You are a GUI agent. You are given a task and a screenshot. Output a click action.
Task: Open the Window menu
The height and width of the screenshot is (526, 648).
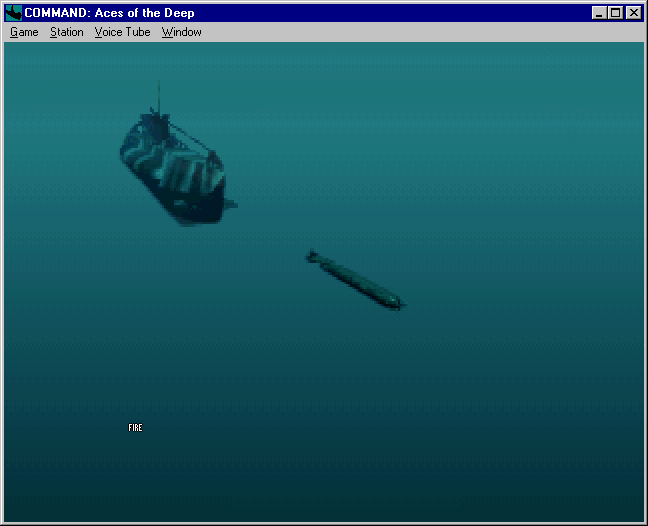click(181, 32)
